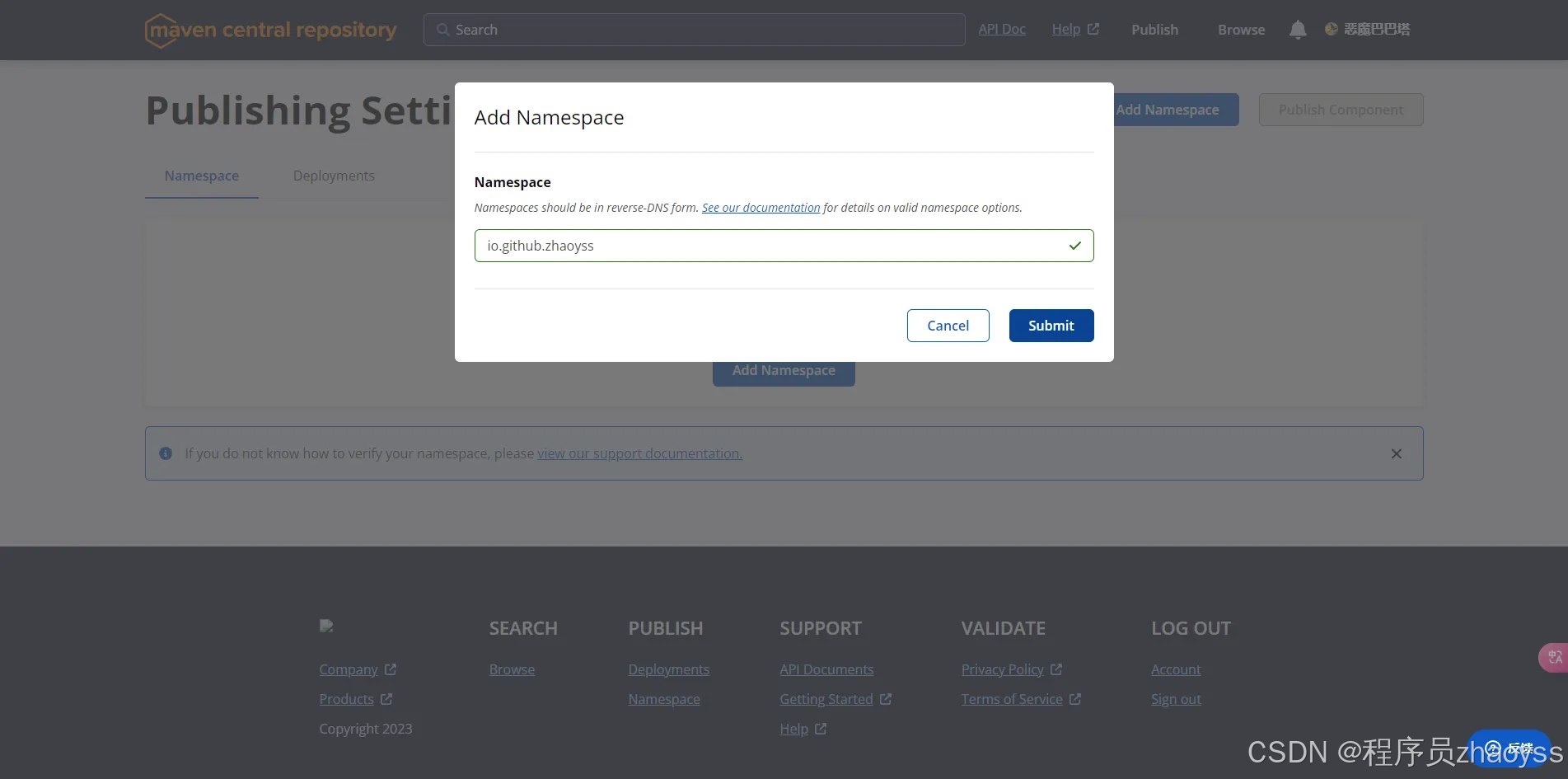Open the footer Terms of Service link
Screen dimensions: 1568x779
coord(1012,699)
